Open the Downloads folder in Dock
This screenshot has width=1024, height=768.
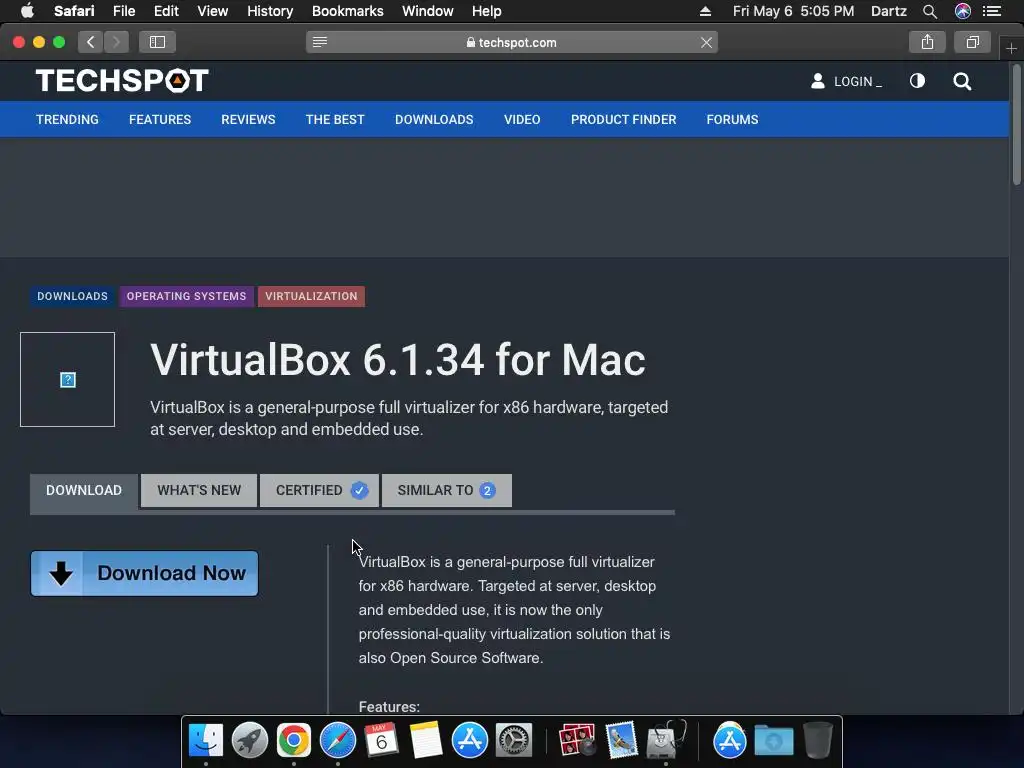(x=774, y=741)
